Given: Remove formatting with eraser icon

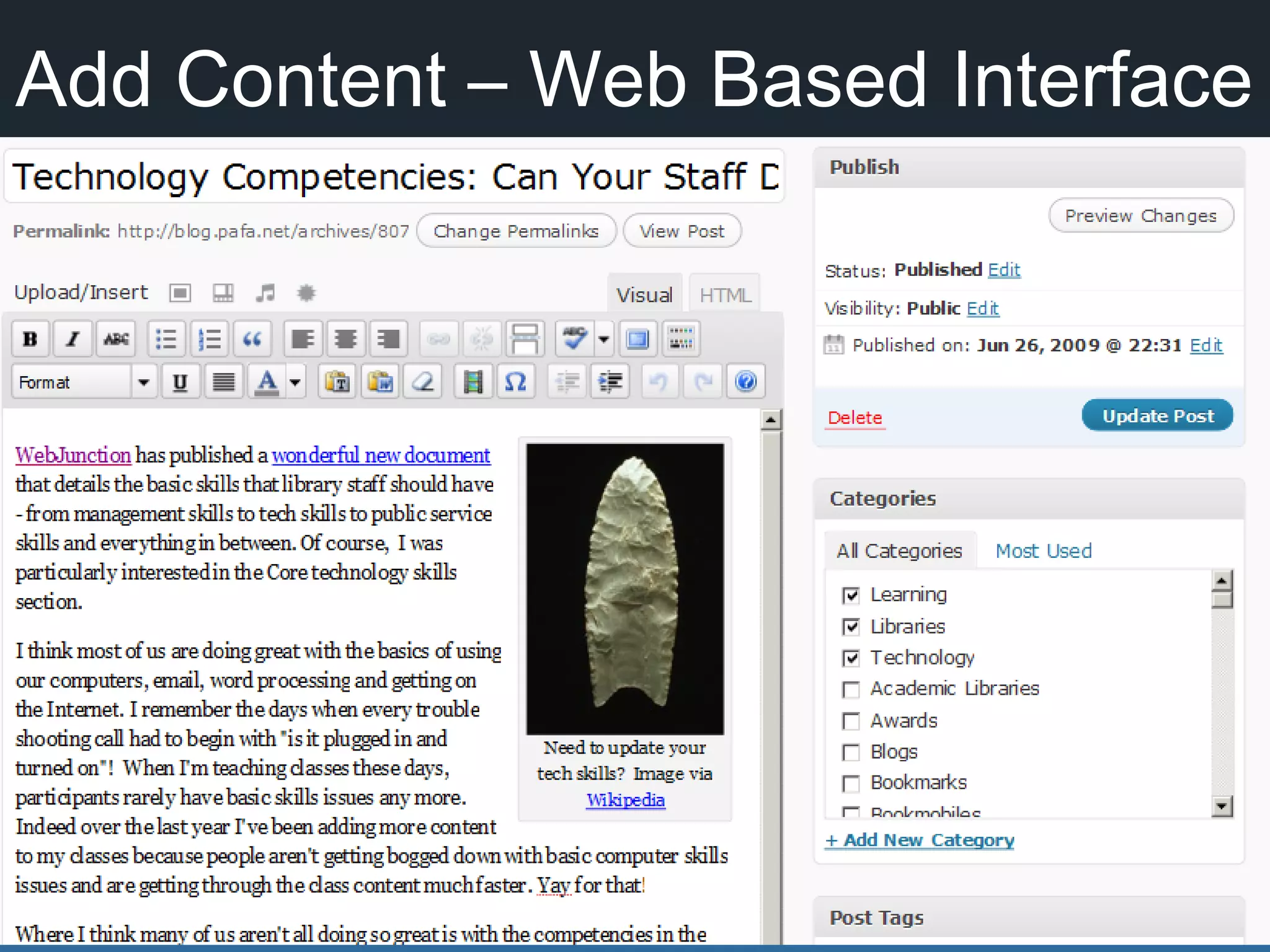Looking at the screenshot, I should coord(423,382).
